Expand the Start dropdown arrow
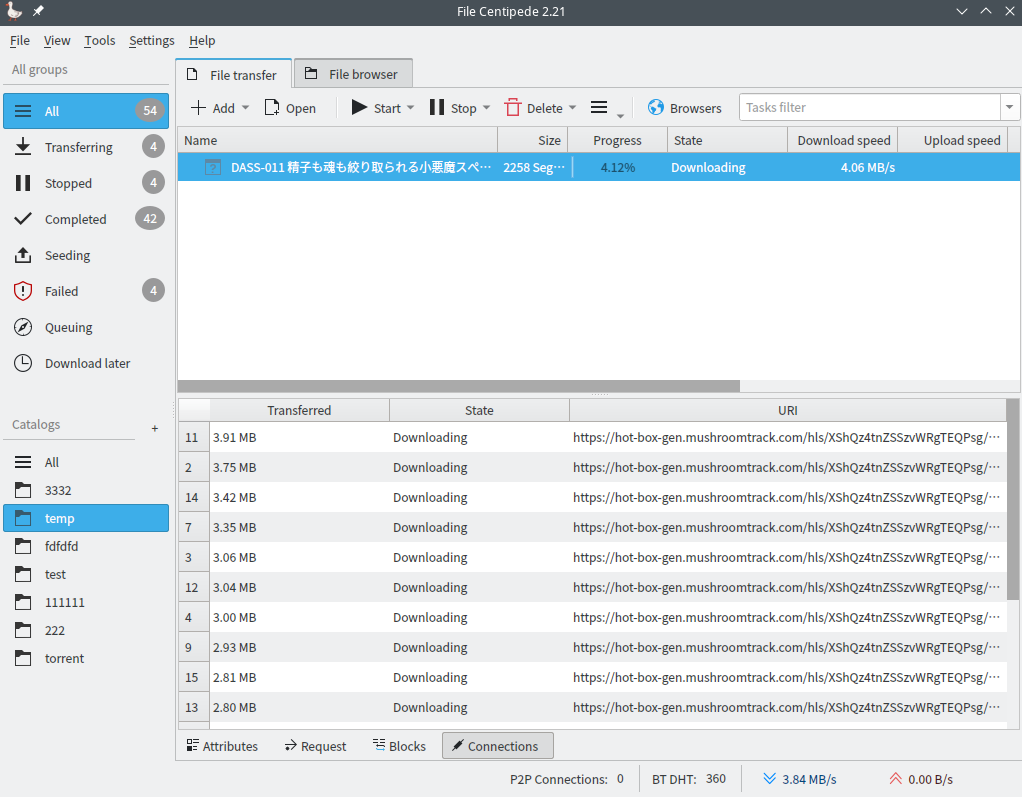Screen dimensions: 1022x797 [x=411, y=108]
